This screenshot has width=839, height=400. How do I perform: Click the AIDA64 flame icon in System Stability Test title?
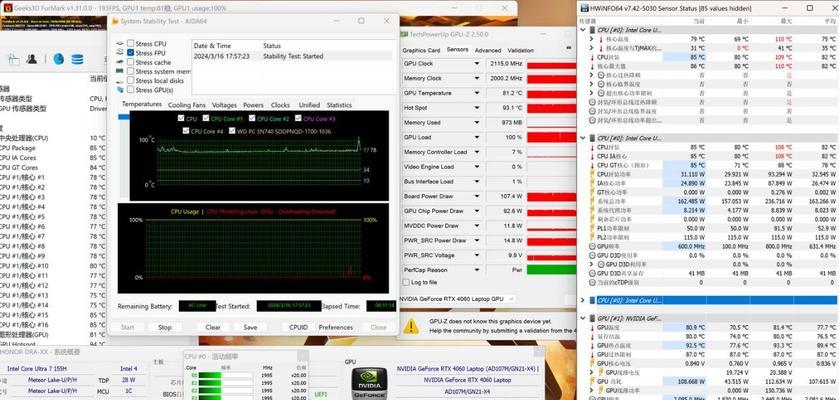[114, 21]
